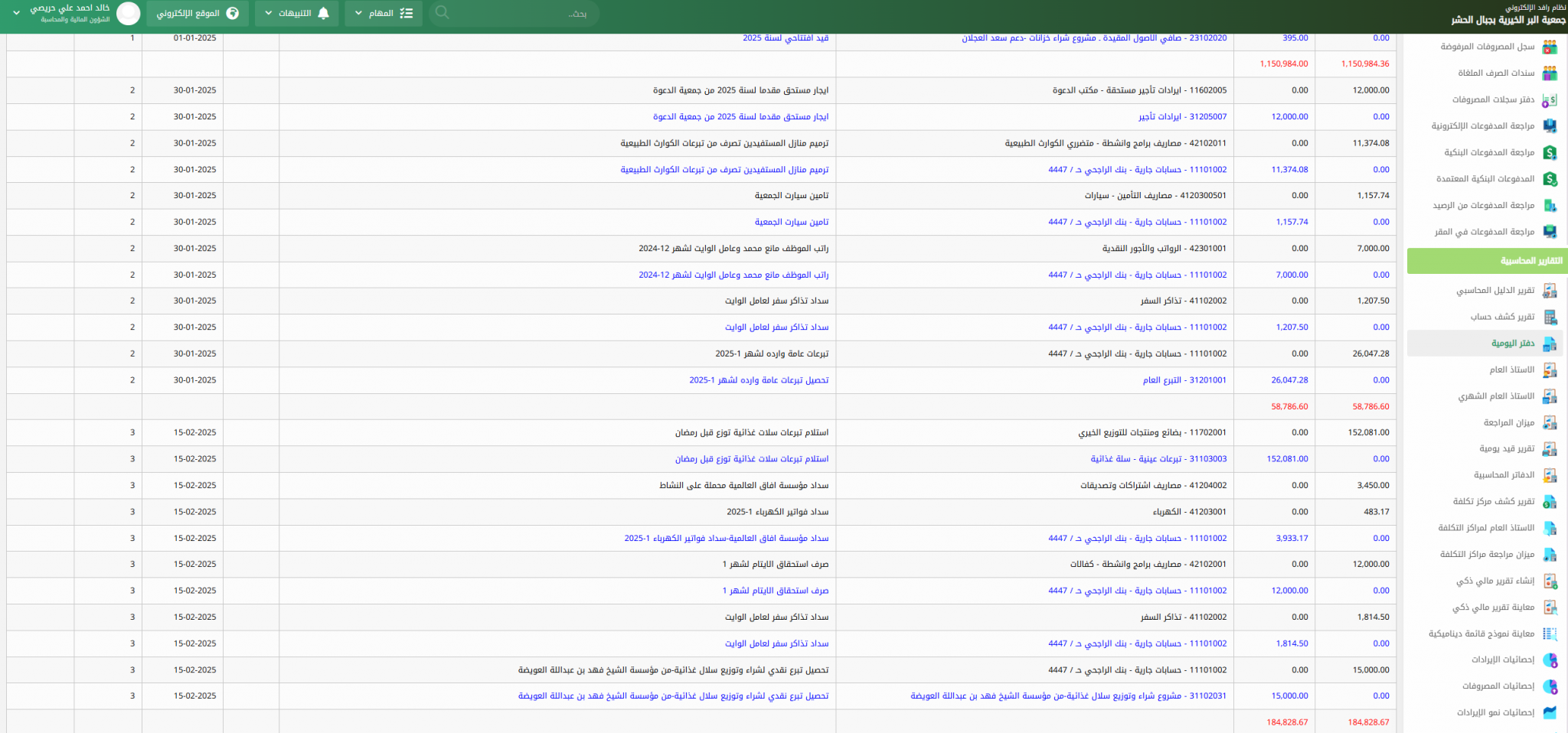The width and height of the screenshot is (1568, 733).
Task: Click إنشاء تقرير مالي ذكي icon
Action: coord(1550,582)
